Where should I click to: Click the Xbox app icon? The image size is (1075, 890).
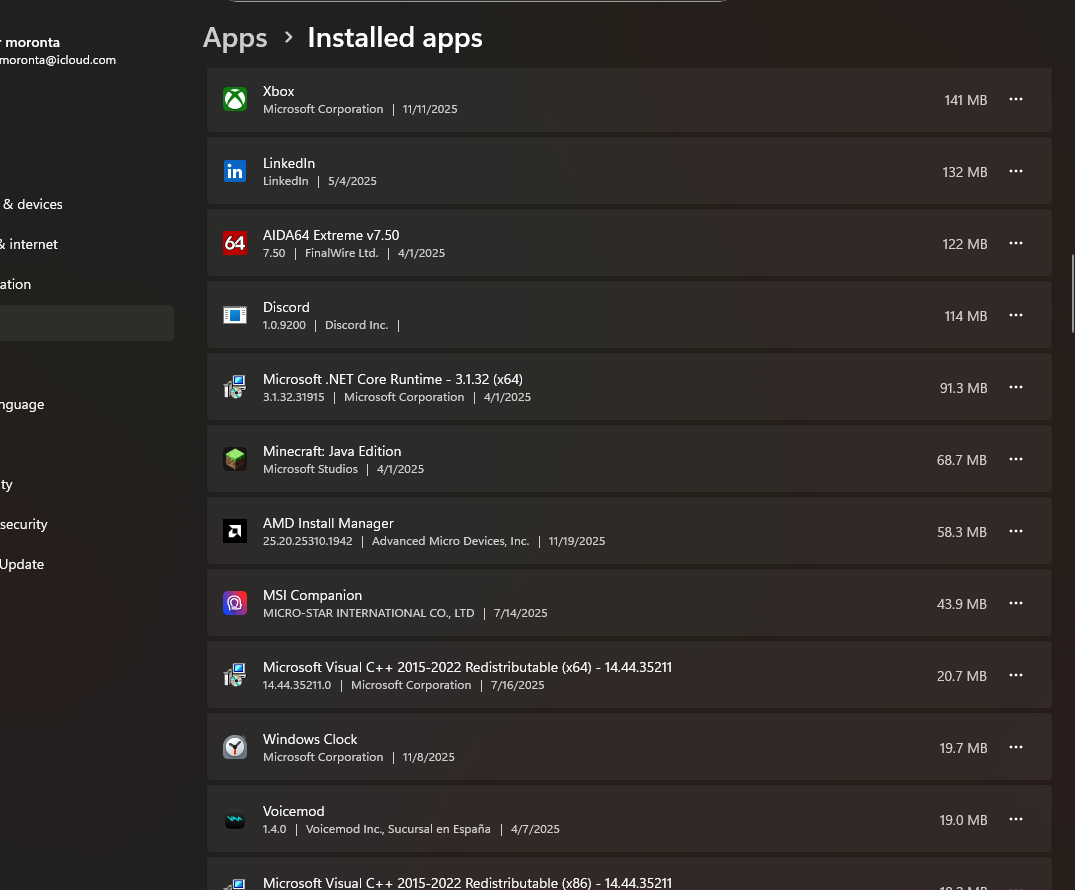click(235, 100)
